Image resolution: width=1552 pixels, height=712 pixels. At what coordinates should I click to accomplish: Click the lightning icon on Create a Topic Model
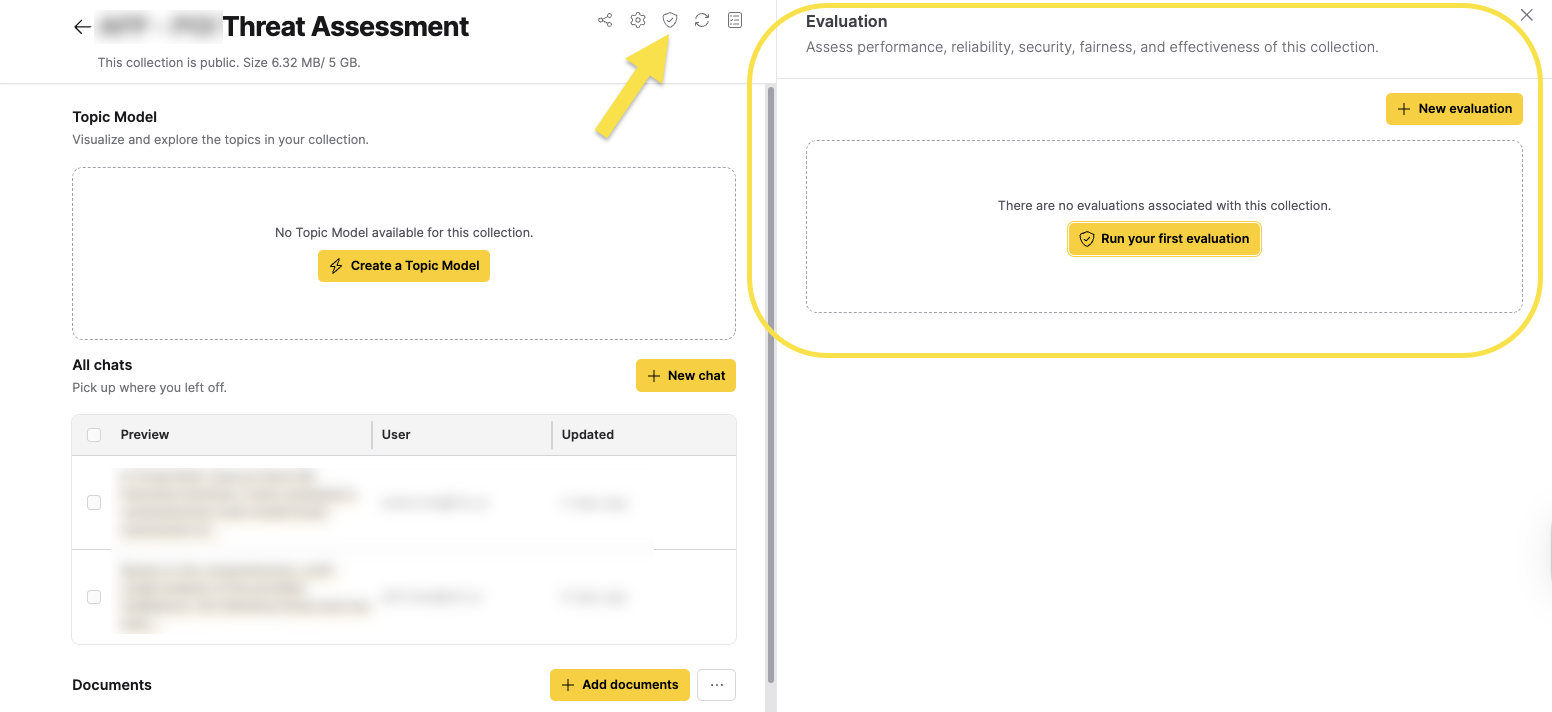pyautogui.click(x=334, y=266)
